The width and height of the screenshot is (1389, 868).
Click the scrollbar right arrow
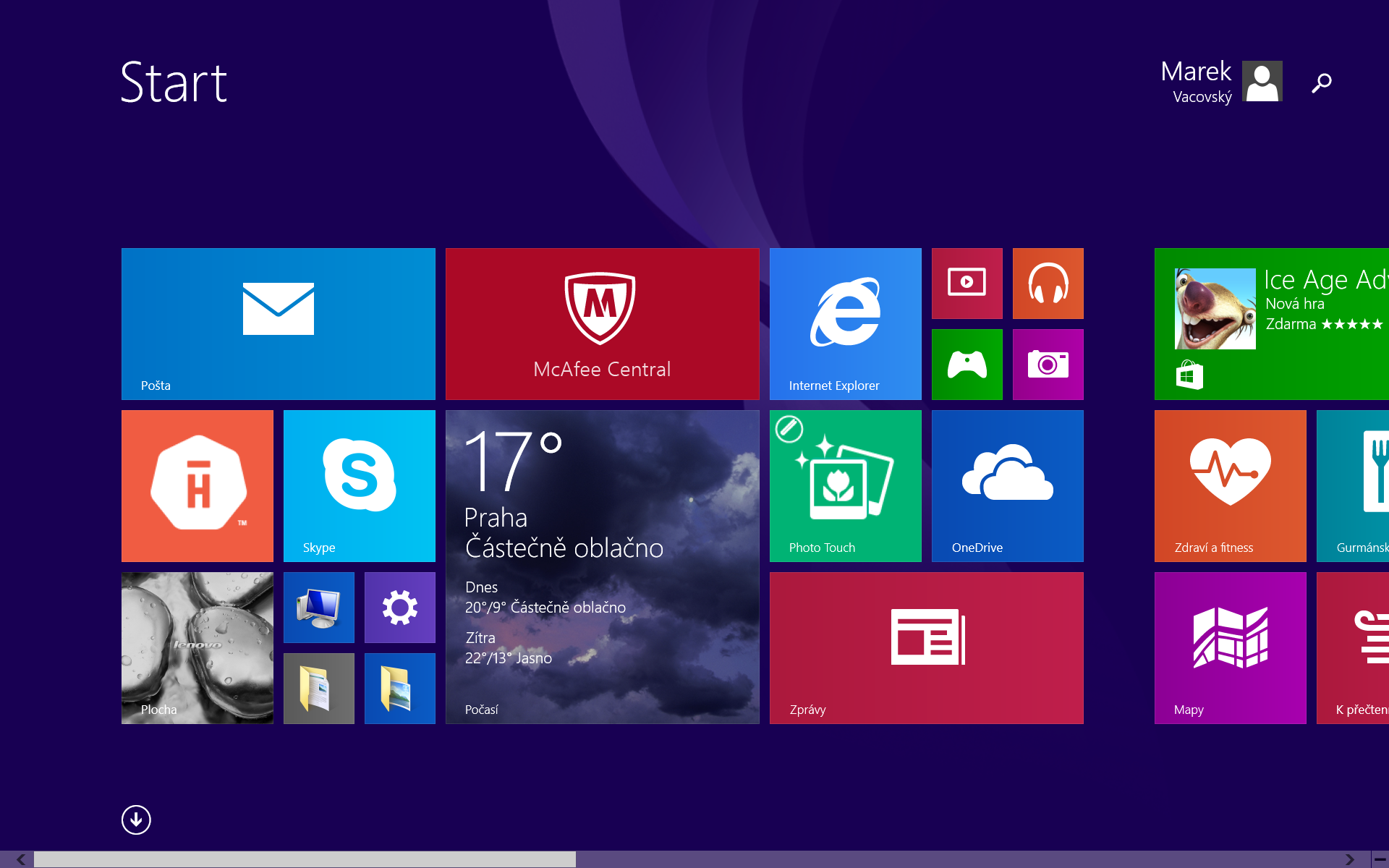pyautogui.click(x=1350, y=859)
